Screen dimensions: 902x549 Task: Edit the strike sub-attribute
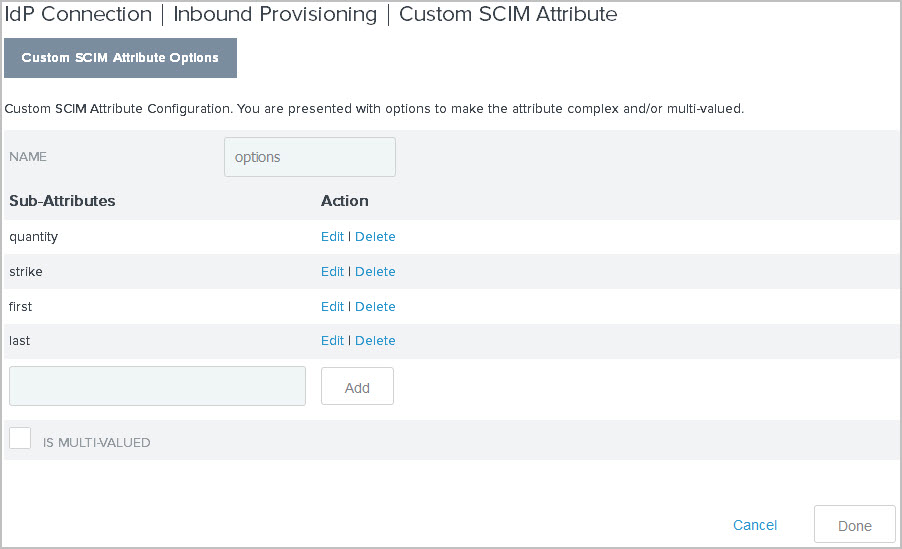coord(332,272)
